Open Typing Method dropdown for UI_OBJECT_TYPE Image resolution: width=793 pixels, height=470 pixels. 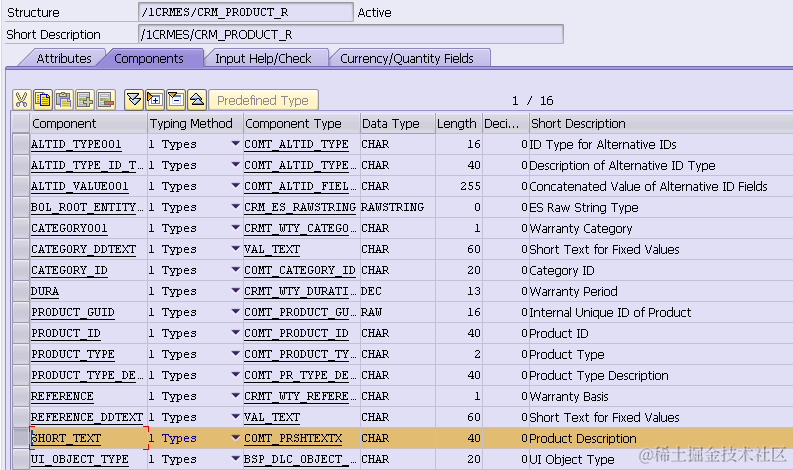click(235, 459)
